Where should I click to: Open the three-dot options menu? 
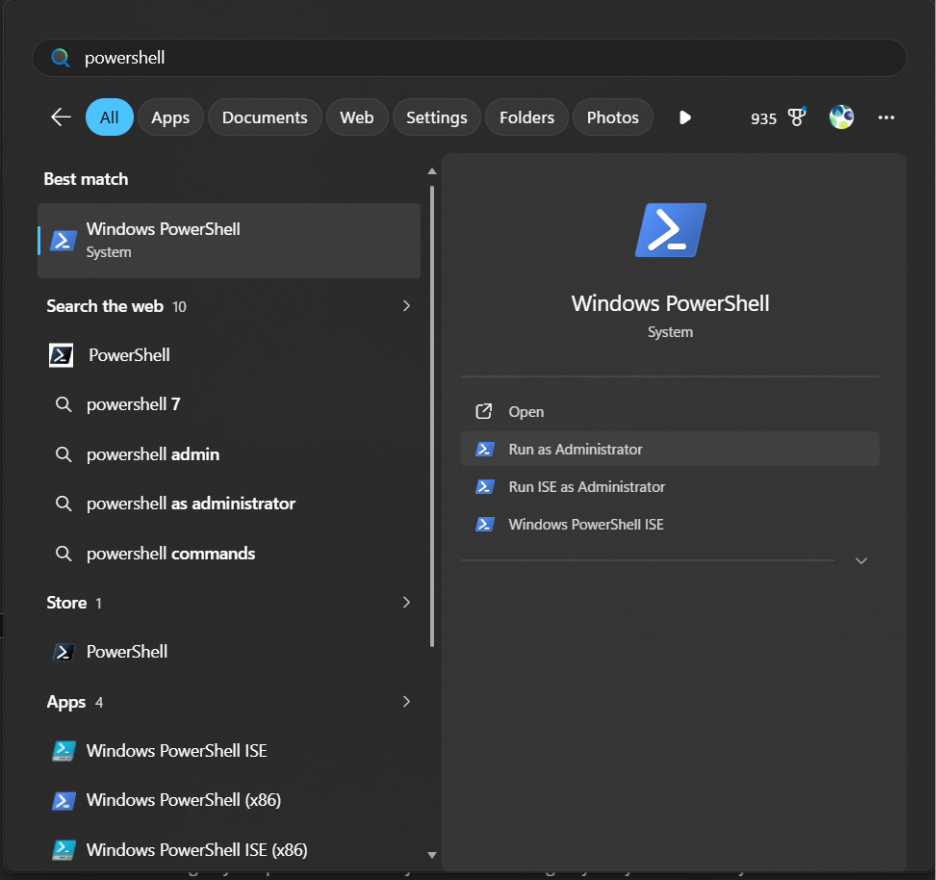coord(886,118)
